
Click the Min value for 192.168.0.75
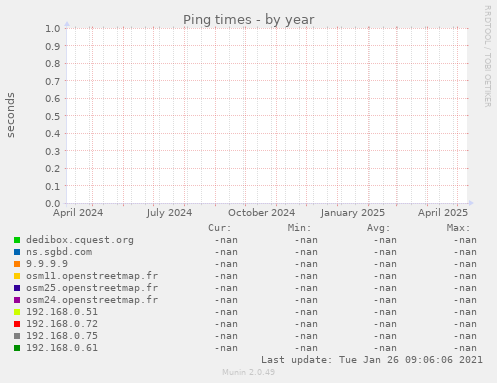[x=306, y=336]
